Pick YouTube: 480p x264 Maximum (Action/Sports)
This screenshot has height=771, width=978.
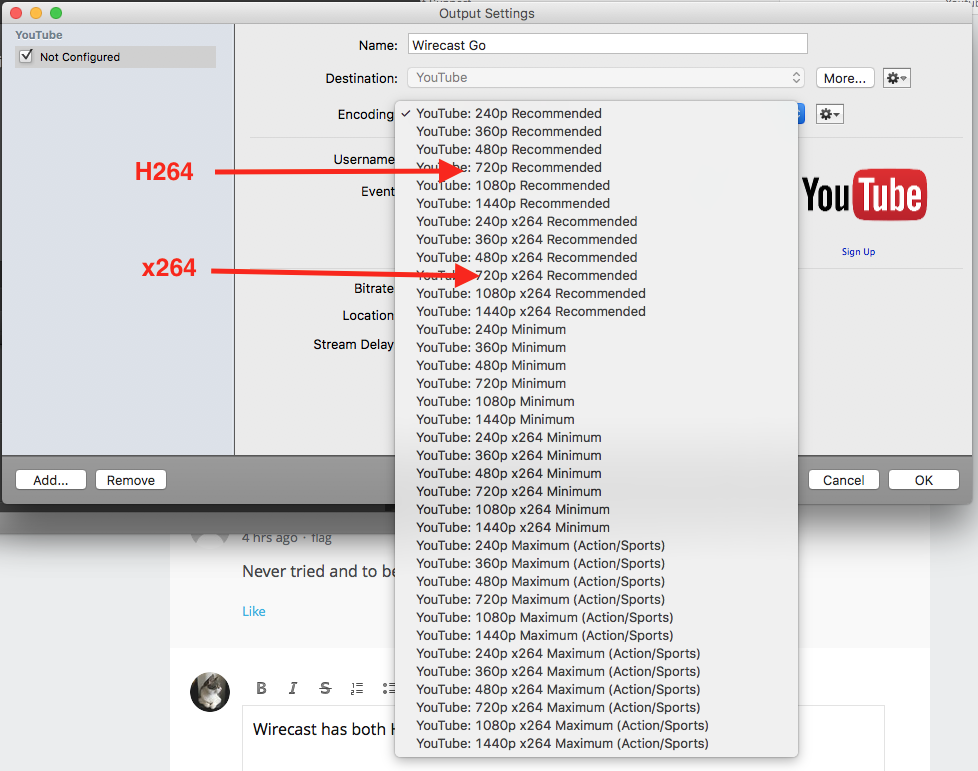(x=596, y=690)
